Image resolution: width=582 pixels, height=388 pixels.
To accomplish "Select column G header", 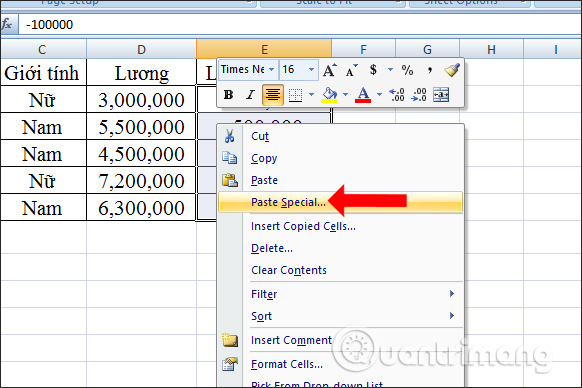I will pos(427,49).
